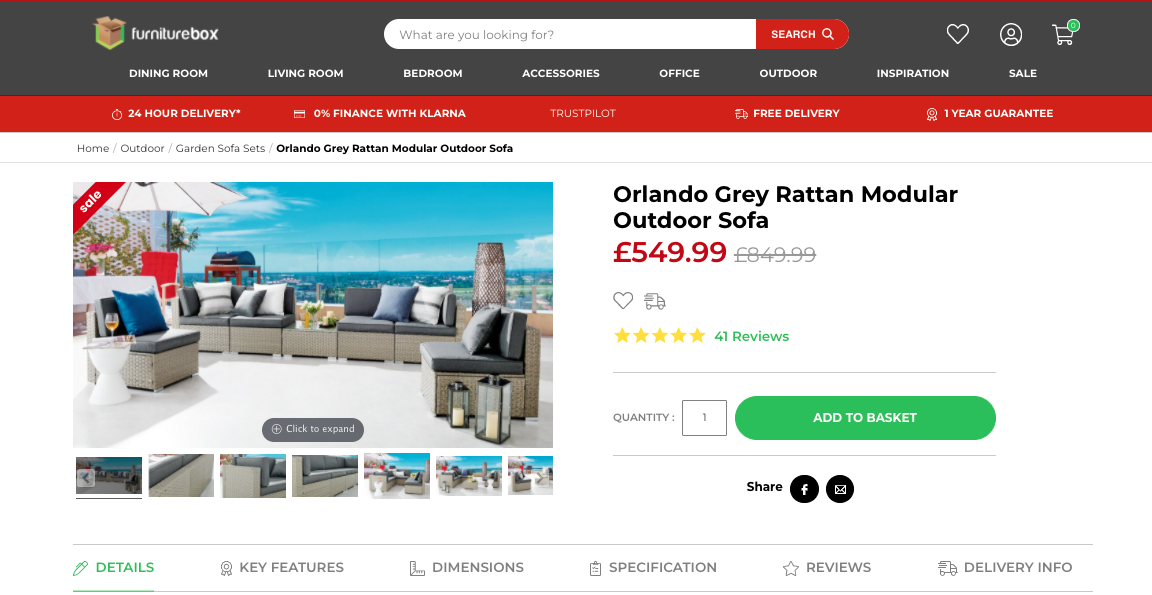Open the user account icon
1152x595 pixels.
pyautogui.click(x=1011, y=35)
